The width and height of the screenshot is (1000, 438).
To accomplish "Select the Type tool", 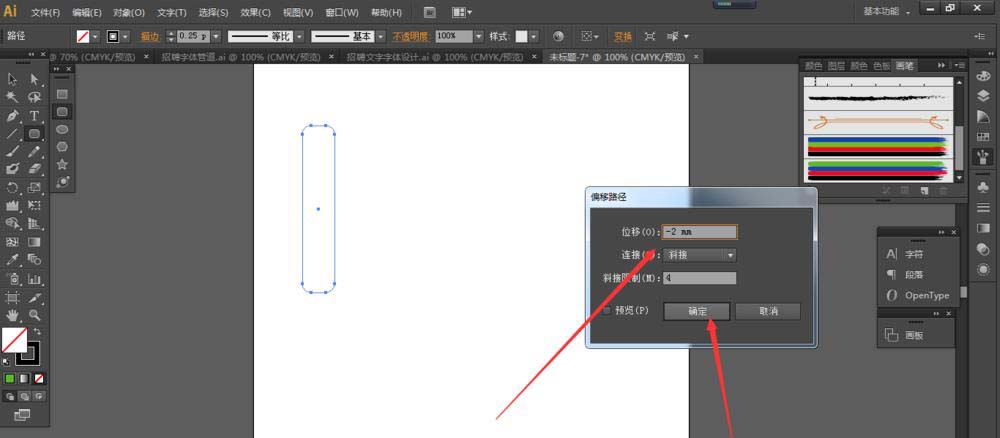I will [34, 115].
